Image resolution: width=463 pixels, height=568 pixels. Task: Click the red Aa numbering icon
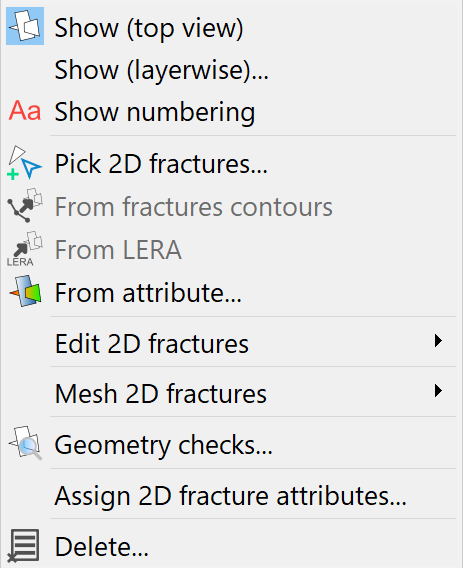tap(25, 110)
